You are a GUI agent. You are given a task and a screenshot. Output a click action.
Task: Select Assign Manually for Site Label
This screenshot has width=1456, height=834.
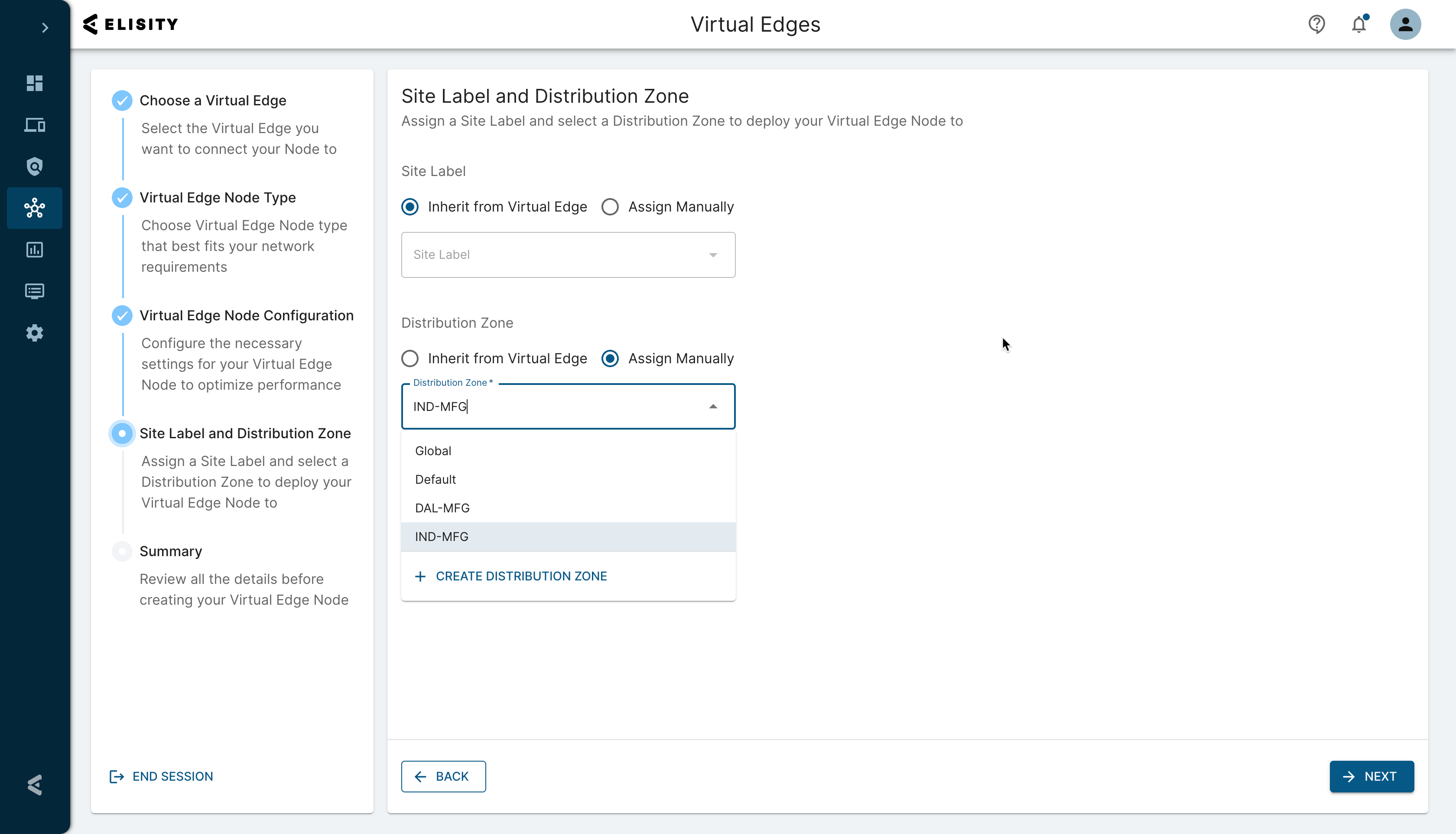(x=610, y=207)
